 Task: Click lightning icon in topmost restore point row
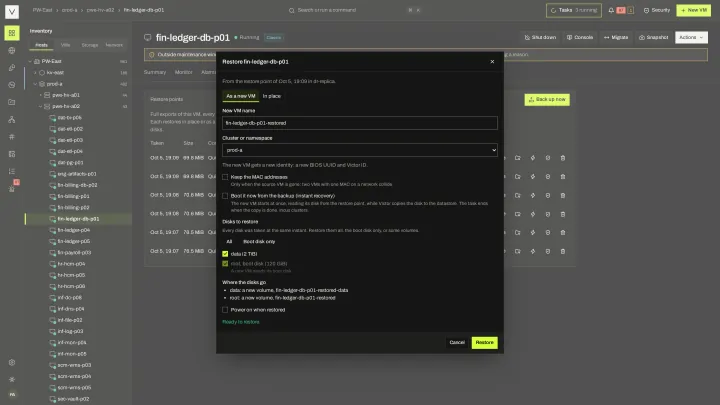pyautogui.click(x=533, y=158)
